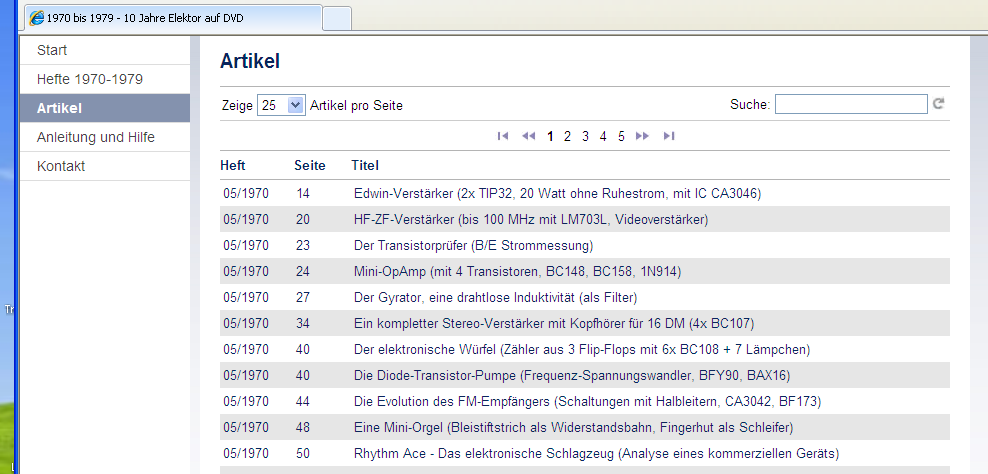
Task: Click the refresh icon next to search box
Action: [x=939, y=104]
